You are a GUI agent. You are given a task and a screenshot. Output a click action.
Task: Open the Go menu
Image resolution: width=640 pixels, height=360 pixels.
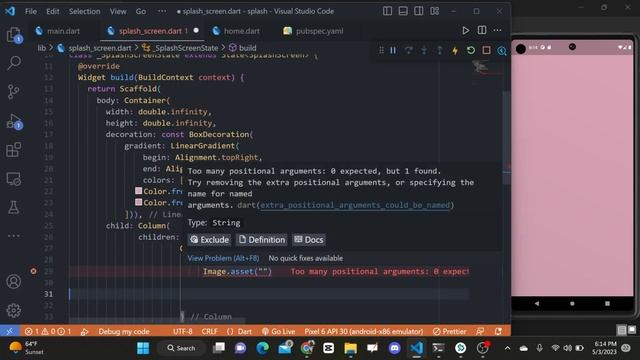[x=141, y=11]
